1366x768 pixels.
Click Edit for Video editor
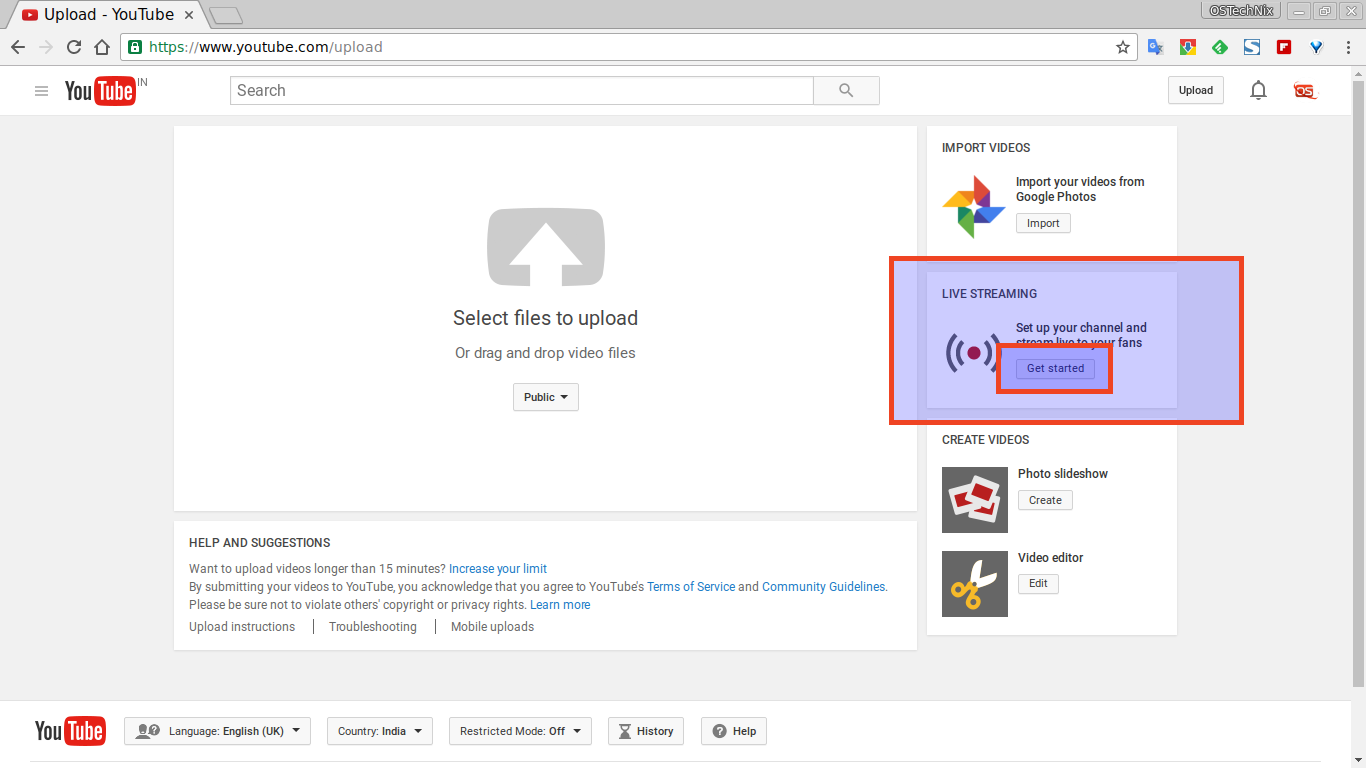pyautogui.click(x=1038, y=584)
